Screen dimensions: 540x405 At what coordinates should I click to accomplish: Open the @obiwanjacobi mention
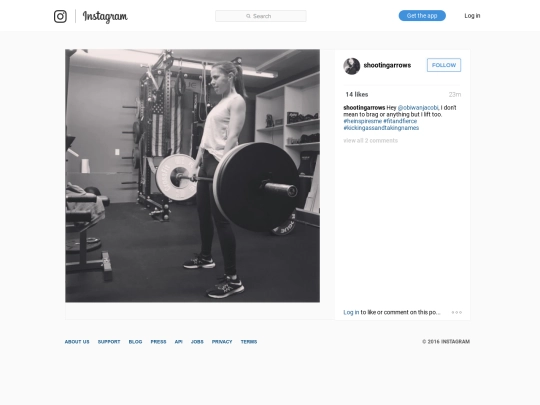(418, 107)
